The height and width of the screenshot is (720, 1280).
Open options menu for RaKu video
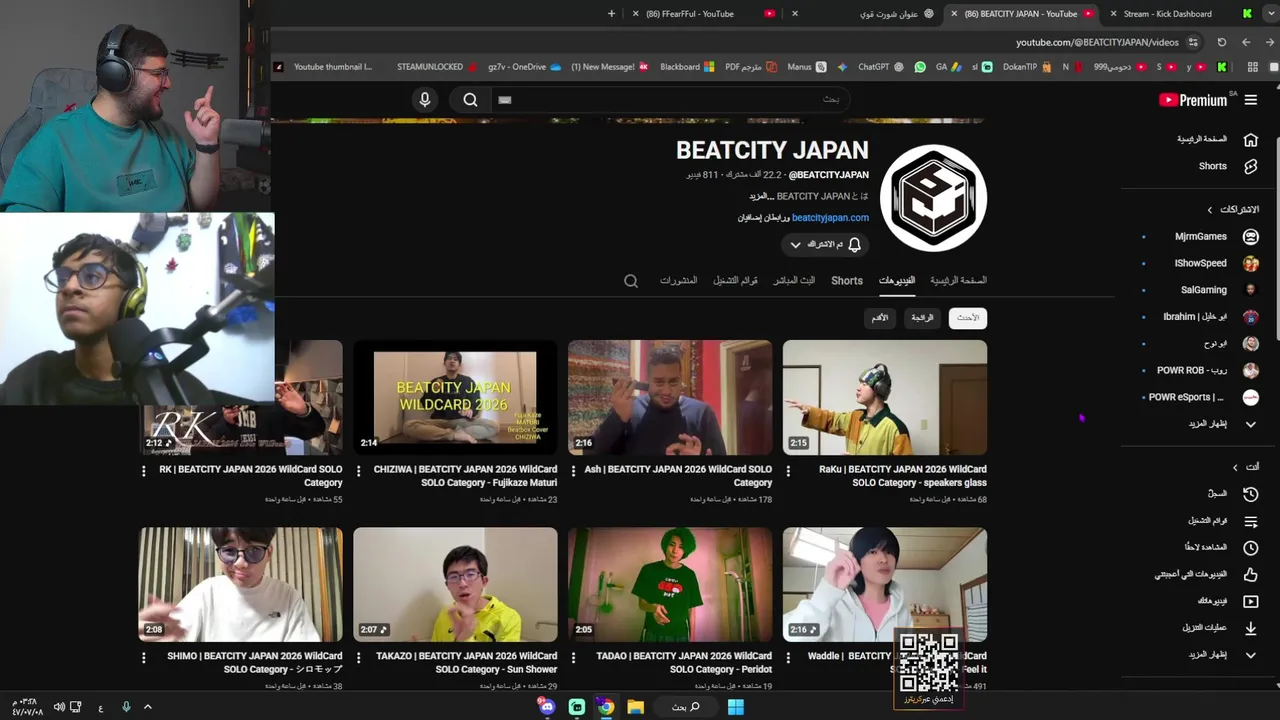[788, 470]
